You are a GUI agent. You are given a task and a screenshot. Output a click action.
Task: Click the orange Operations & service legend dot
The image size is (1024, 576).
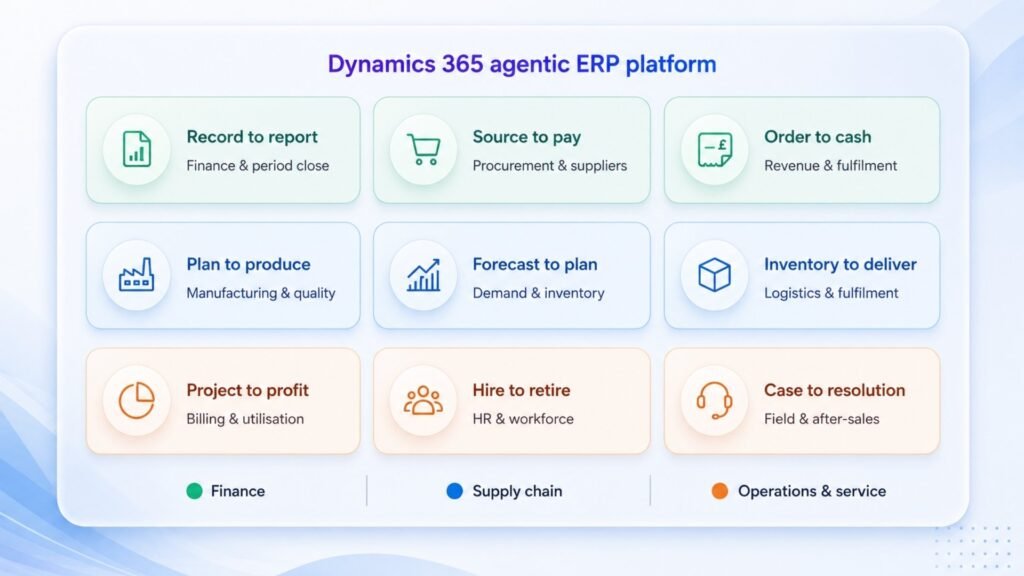(x=720, y=491)
